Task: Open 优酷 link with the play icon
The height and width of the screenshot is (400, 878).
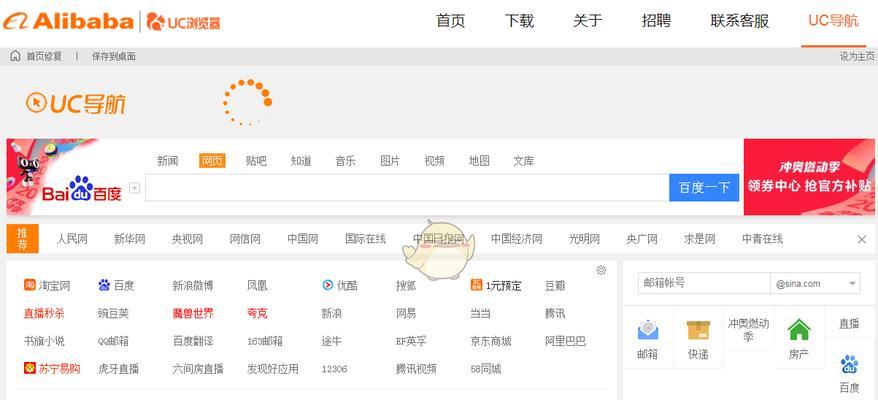Action: (x=340, y=286)
